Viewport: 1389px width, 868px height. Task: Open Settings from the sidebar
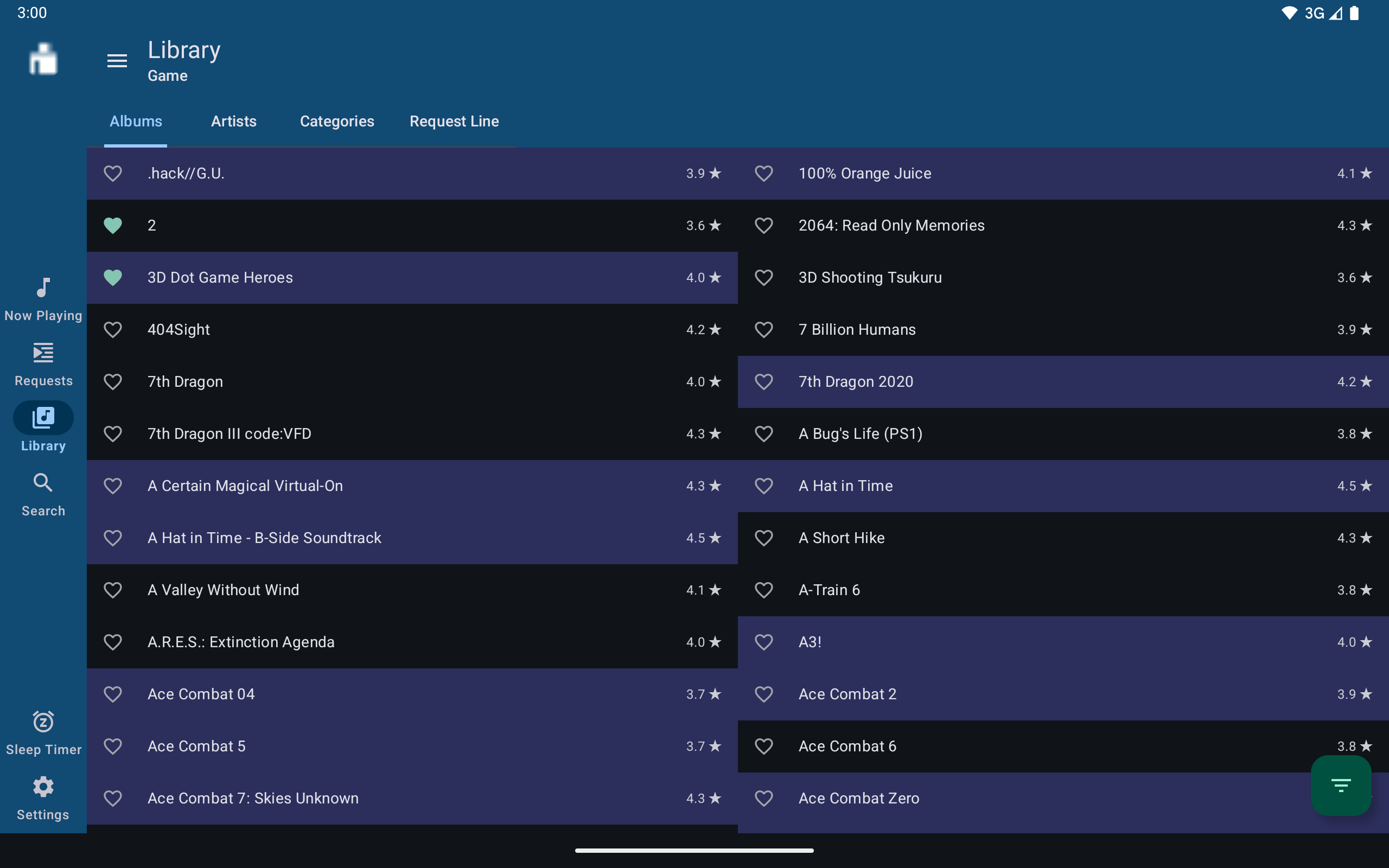click(x=43, y=798)
